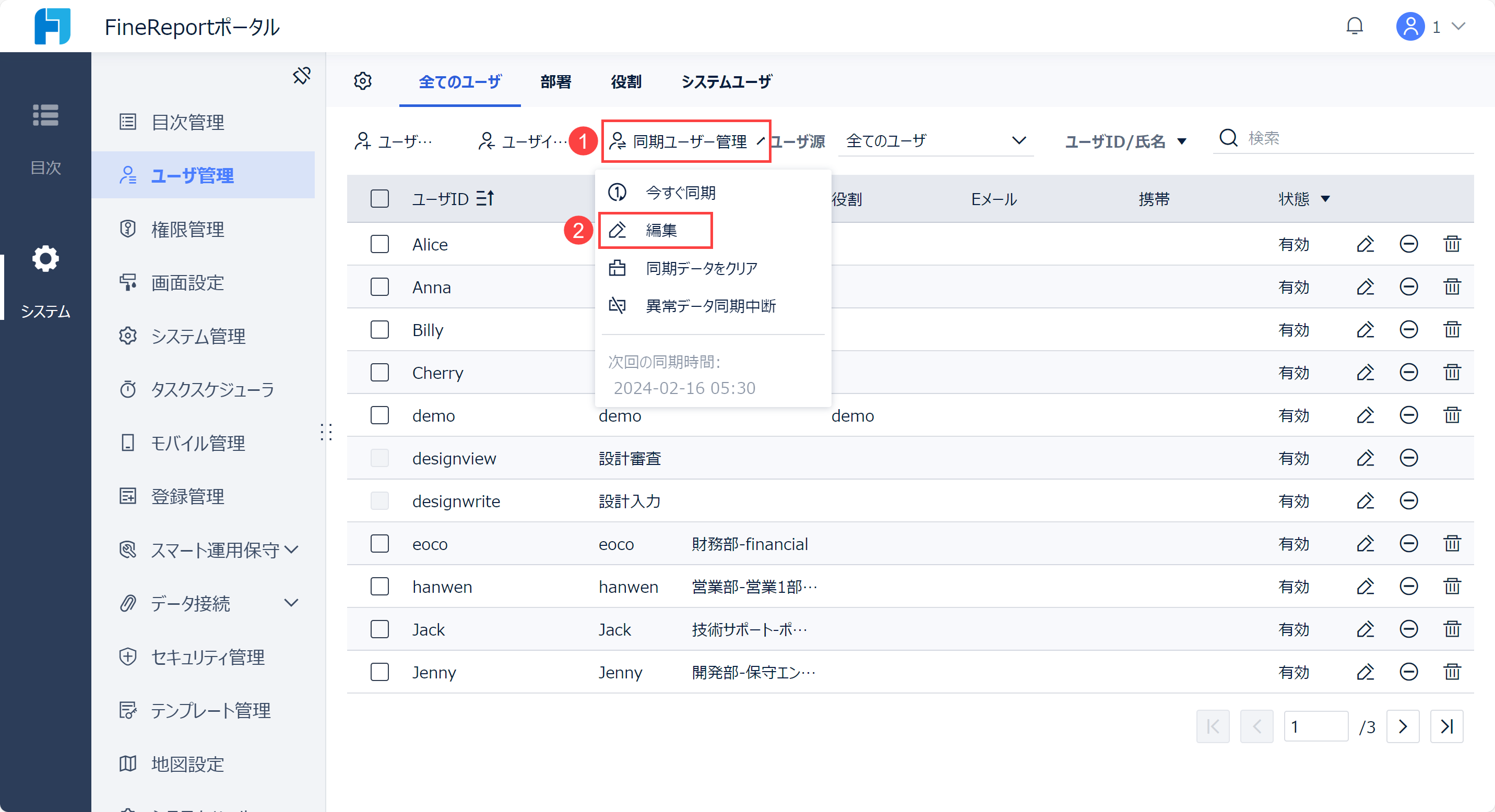Click the edit pencil for Alice

tap(1365, 244)
